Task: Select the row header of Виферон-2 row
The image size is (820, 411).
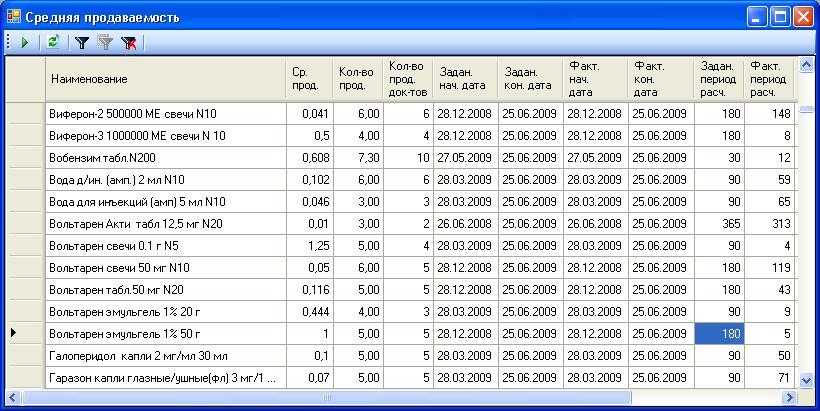Action: (x=25, y=113)
